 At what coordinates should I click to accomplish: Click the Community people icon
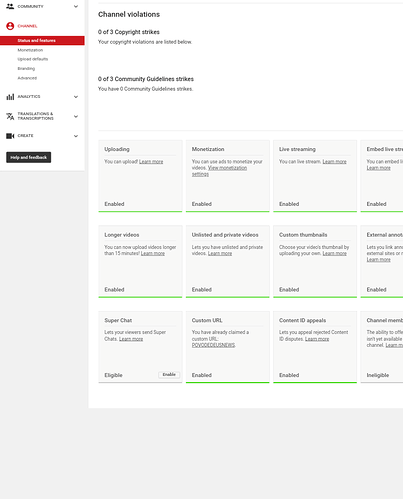[10, 6]
